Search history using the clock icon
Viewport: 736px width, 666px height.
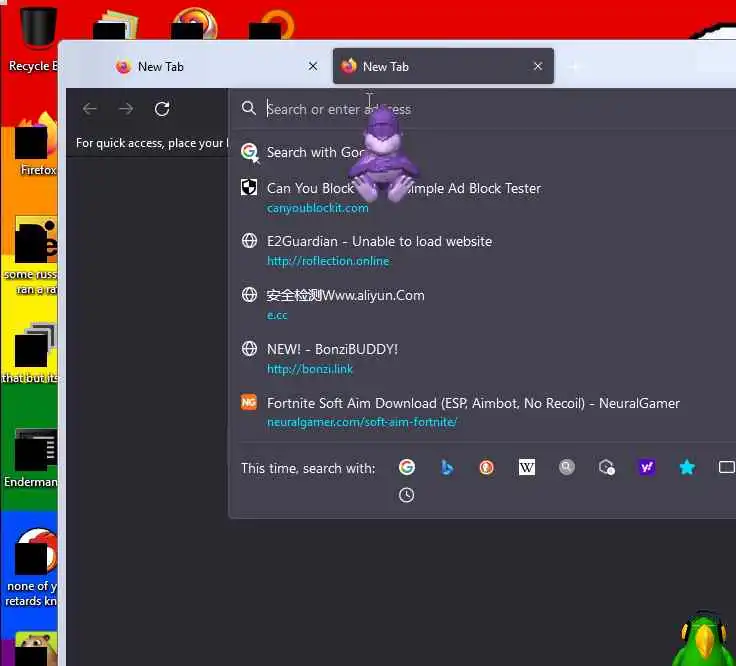(x=406, y=495)
